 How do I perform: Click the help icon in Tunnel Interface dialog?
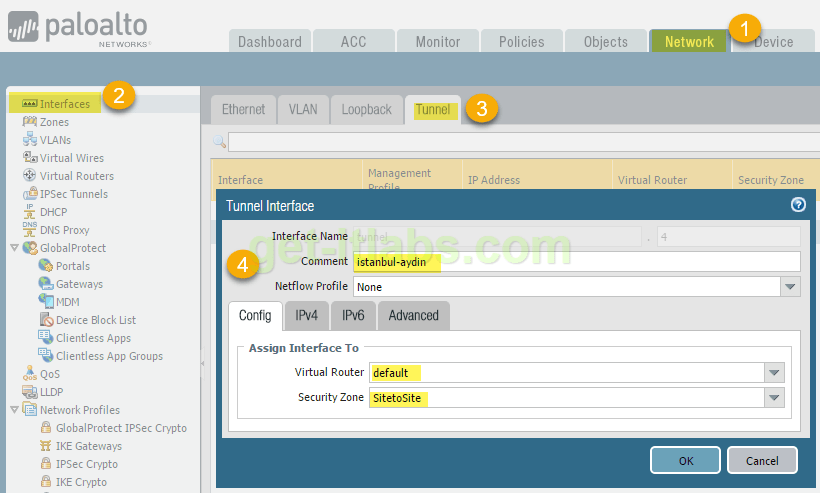coord(798,205)
